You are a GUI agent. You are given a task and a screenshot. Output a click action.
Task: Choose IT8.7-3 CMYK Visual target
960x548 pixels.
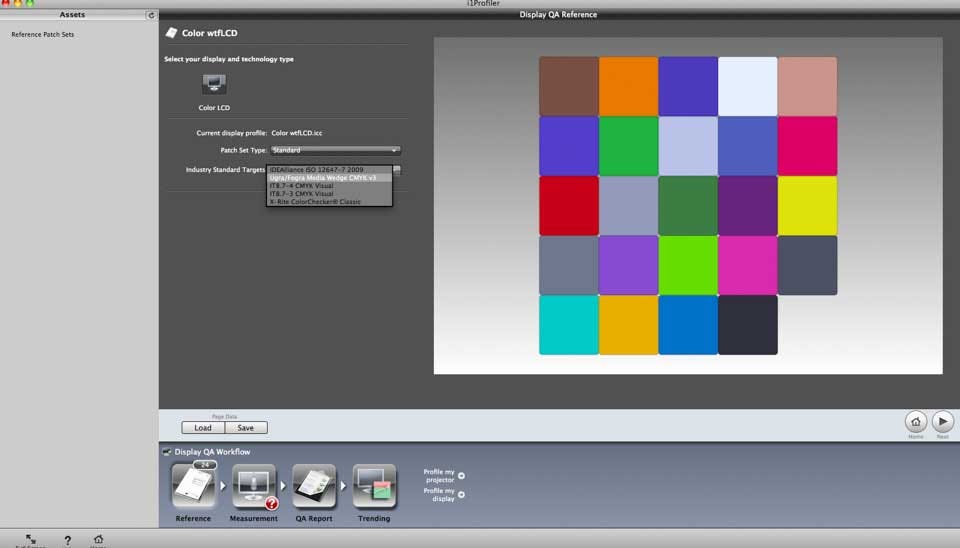(x=329, y=193)
